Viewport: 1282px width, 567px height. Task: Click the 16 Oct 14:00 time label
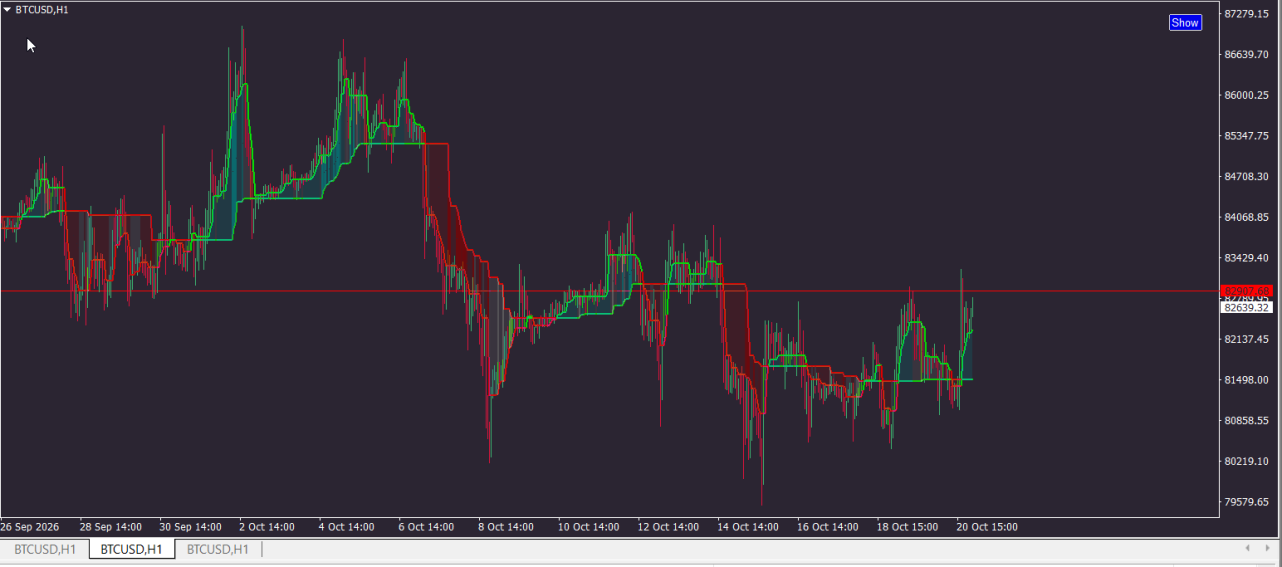click(x=828, y=526)
